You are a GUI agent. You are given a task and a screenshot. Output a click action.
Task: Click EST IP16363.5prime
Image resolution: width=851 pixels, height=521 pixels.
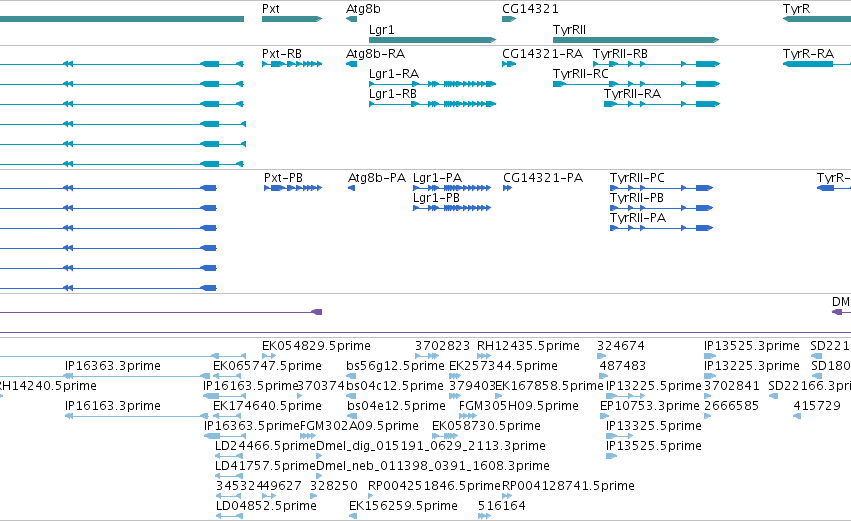pyautogui.click(x=252, y=427)
